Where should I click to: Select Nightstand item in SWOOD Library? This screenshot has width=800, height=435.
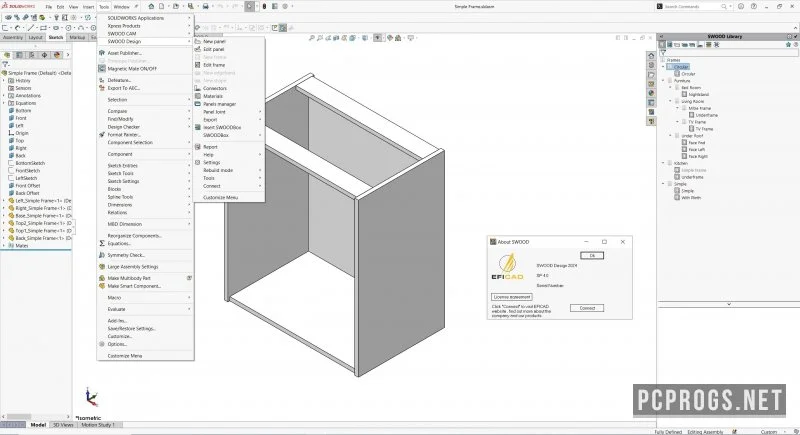coord(698,94)
